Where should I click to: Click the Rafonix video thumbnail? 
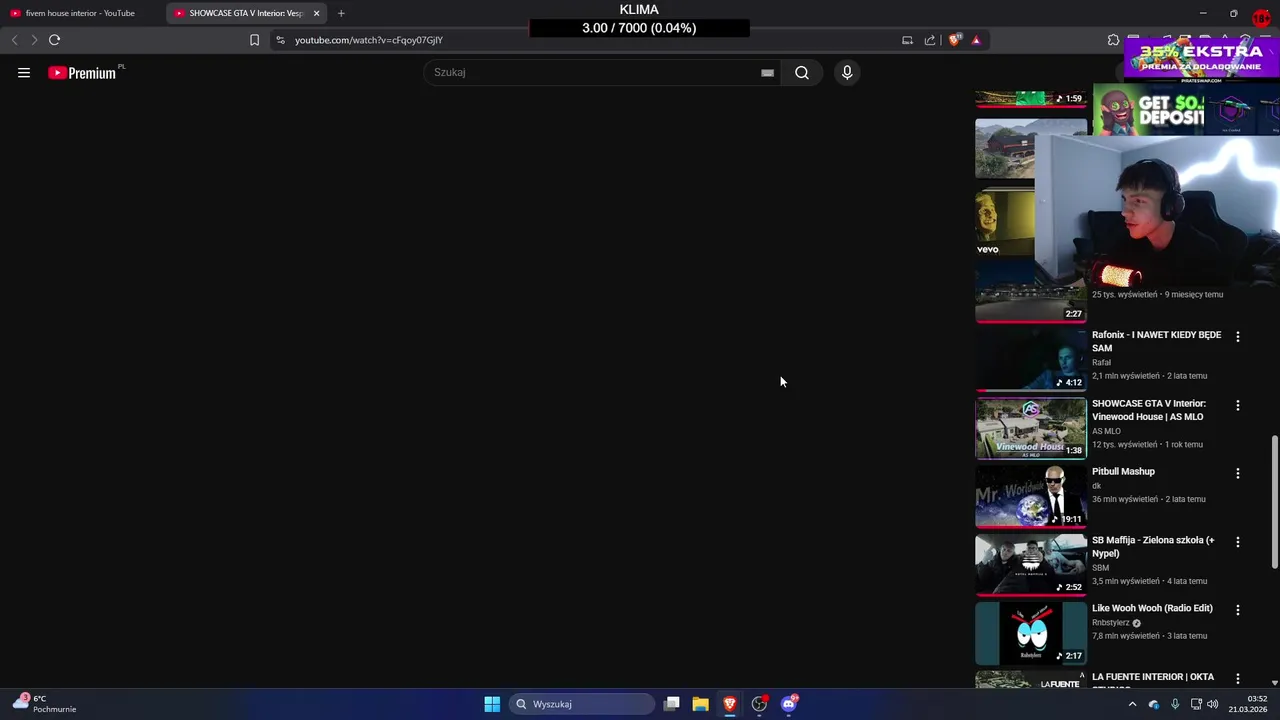click(1031, 360)
